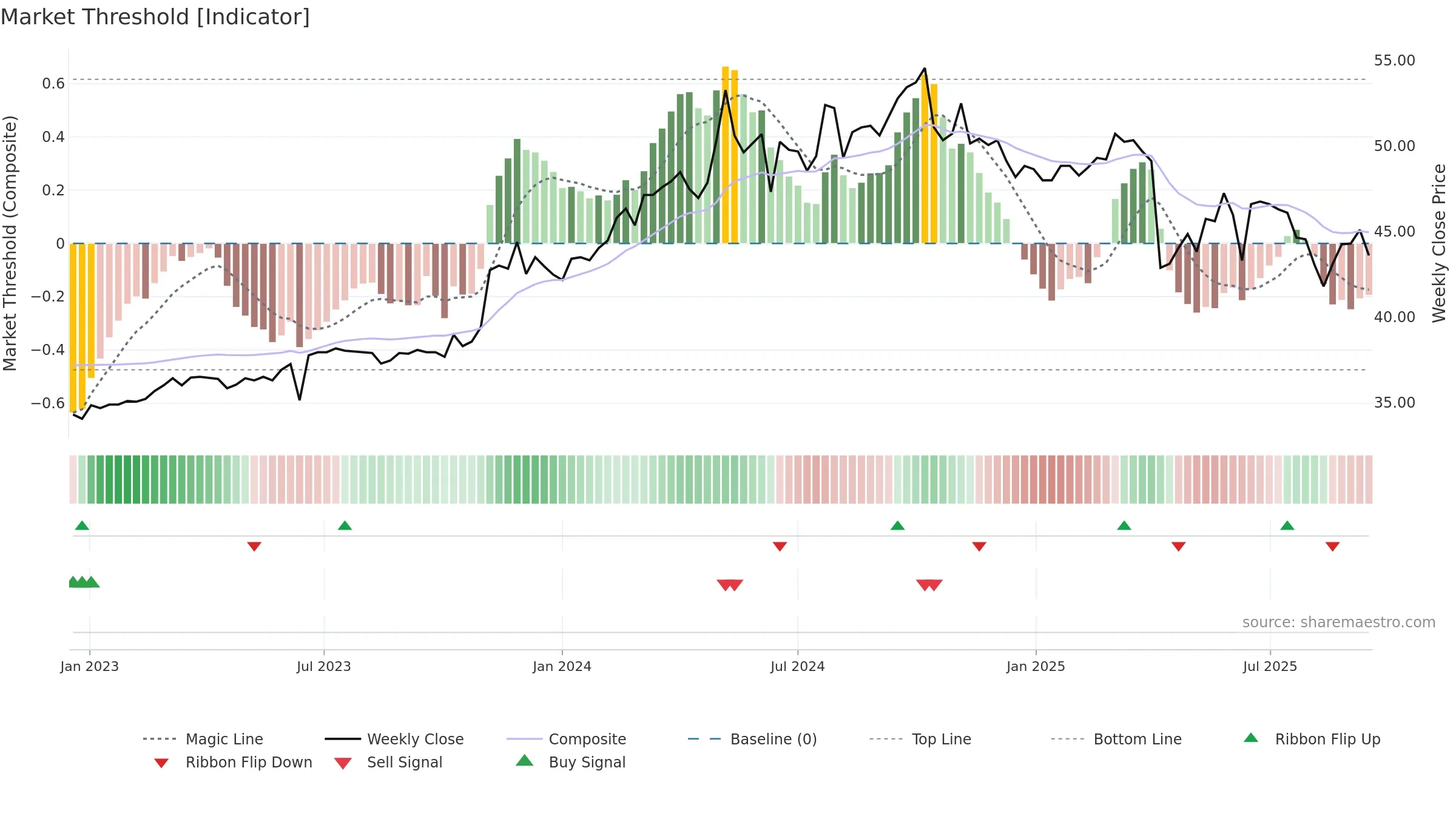Click the Market Threshold (Composite) axis title
The width and height of the screenshot is (1456, 819).
10,243
